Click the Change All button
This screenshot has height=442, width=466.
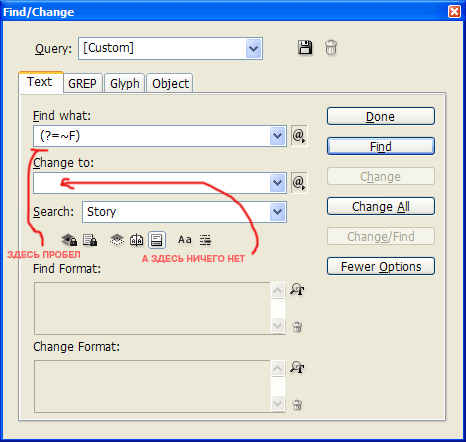tap(381, 206)
